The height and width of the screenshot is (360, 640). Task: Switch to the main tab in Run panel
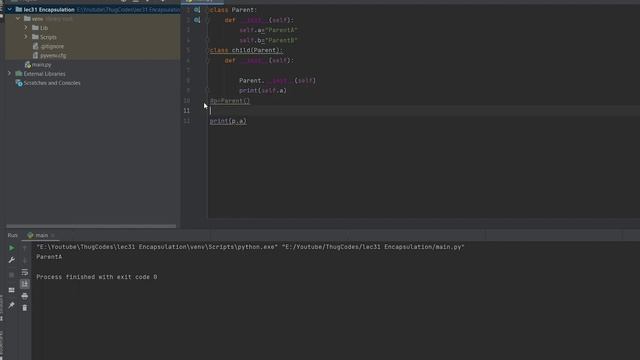[42, 235]
